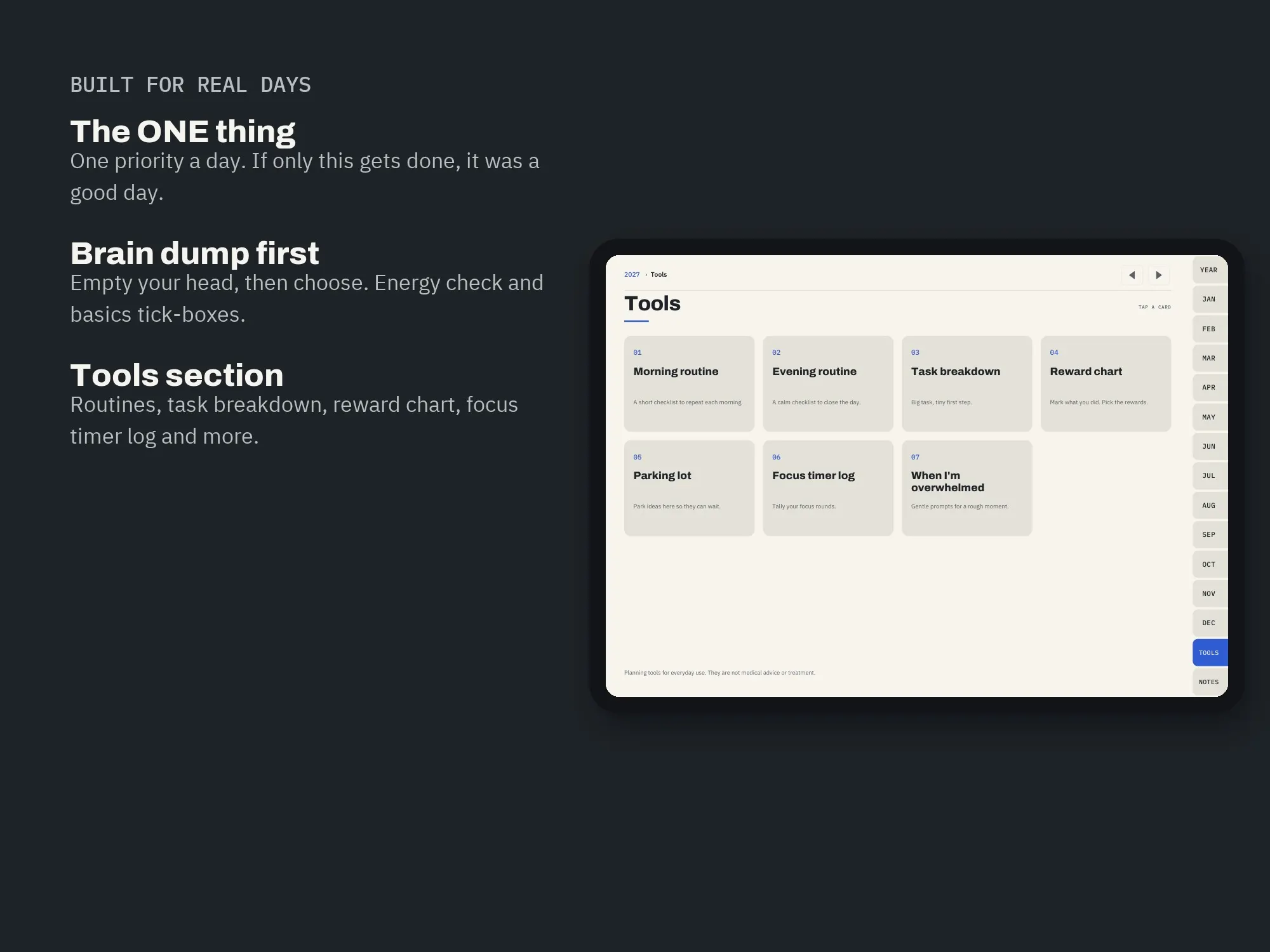The image size is (1270, 952).
Task: Open the Parking lot card
Action: 689,488
